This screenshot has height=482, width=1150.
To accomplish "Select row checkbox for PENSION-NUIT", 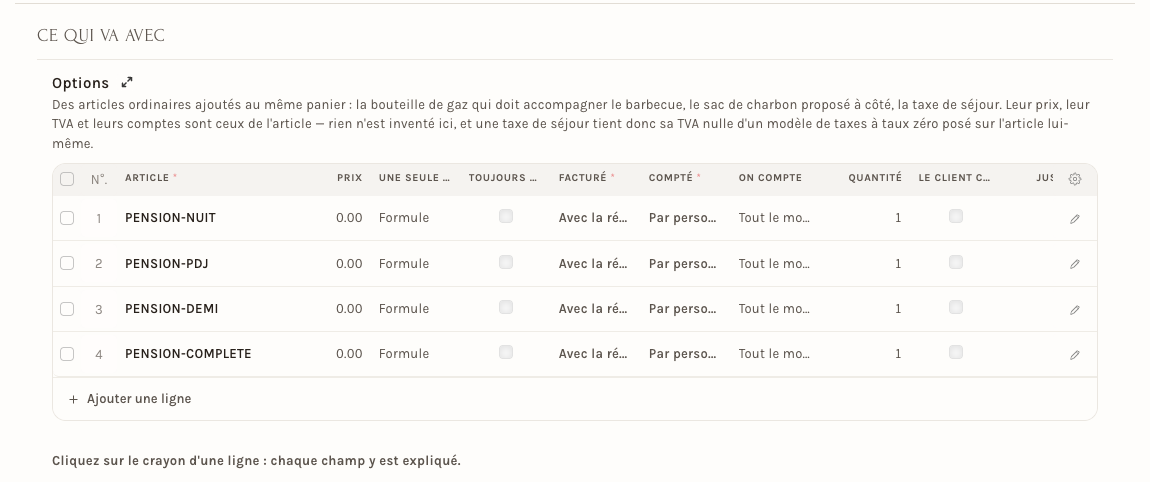I will pos(67,218).
